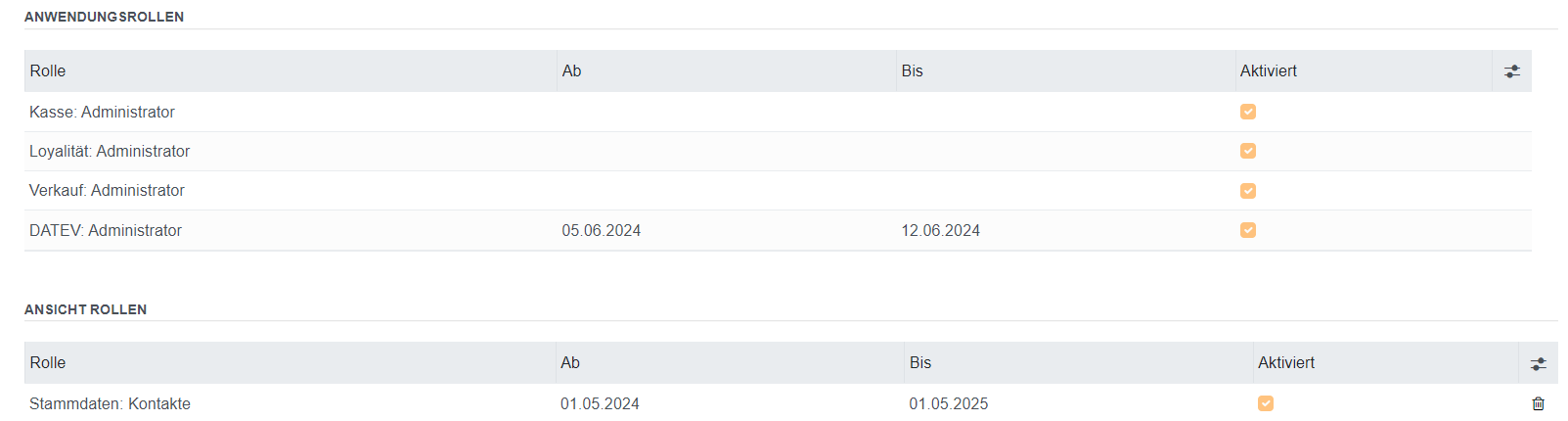Click the DATEV start date 05.06.2024
Viewport: 1568px width, 421px height.
click(601, 231)
